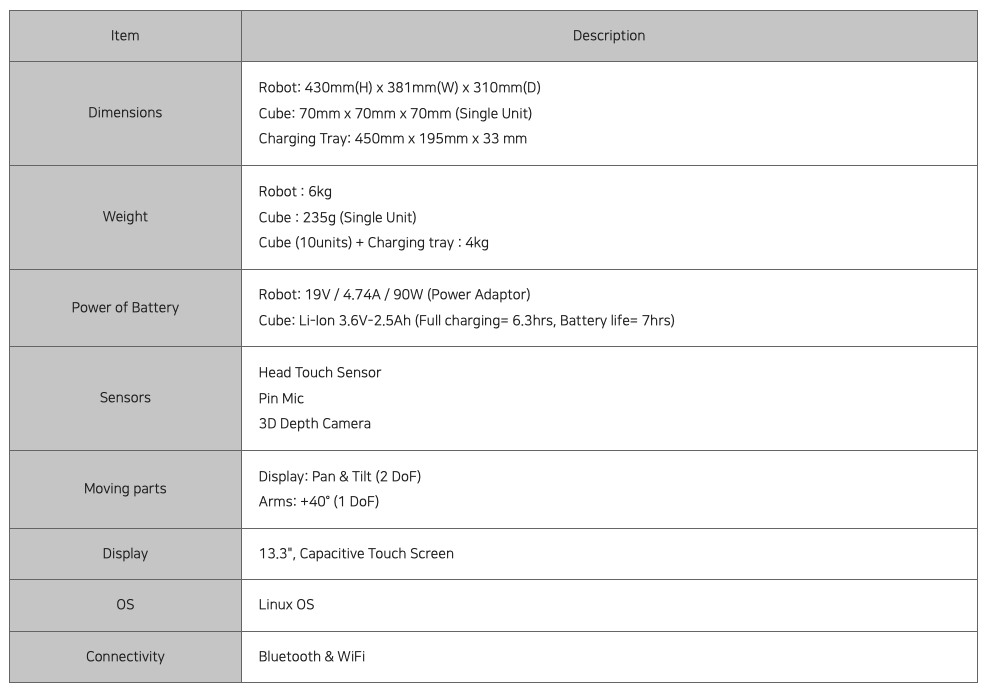The height and width of the screenshot is (693, 990).
Task: Select the "Power of Battery" row label
Action: tap(125, 308)
